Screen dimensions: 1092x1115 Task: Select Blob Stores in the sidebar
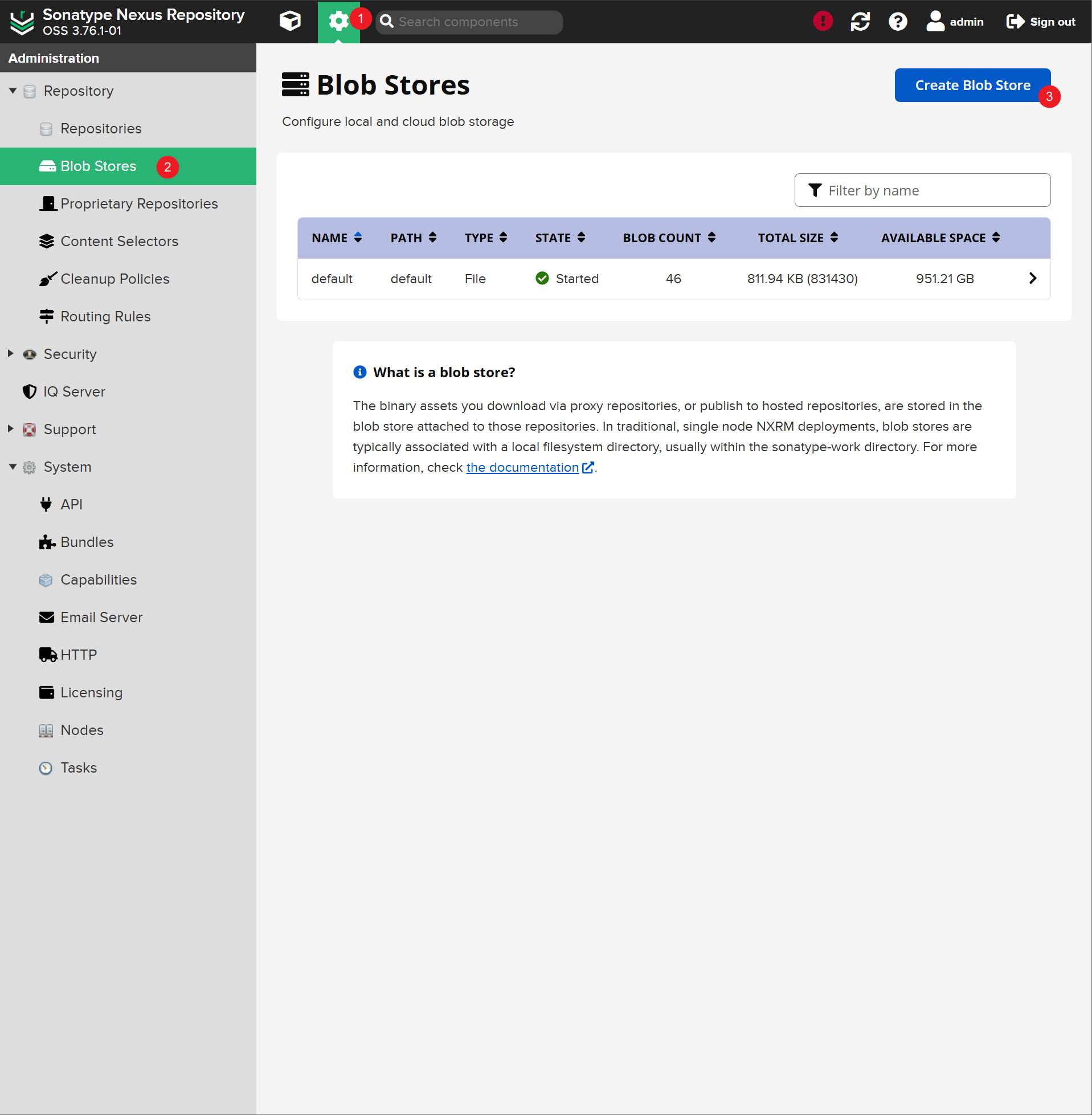pyautogui.click(x=128, y=166)
